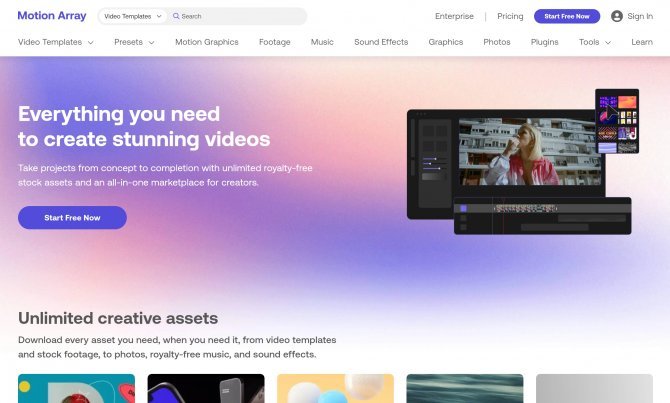
Task: Open the Footage section
Action: tap(275, 42)
